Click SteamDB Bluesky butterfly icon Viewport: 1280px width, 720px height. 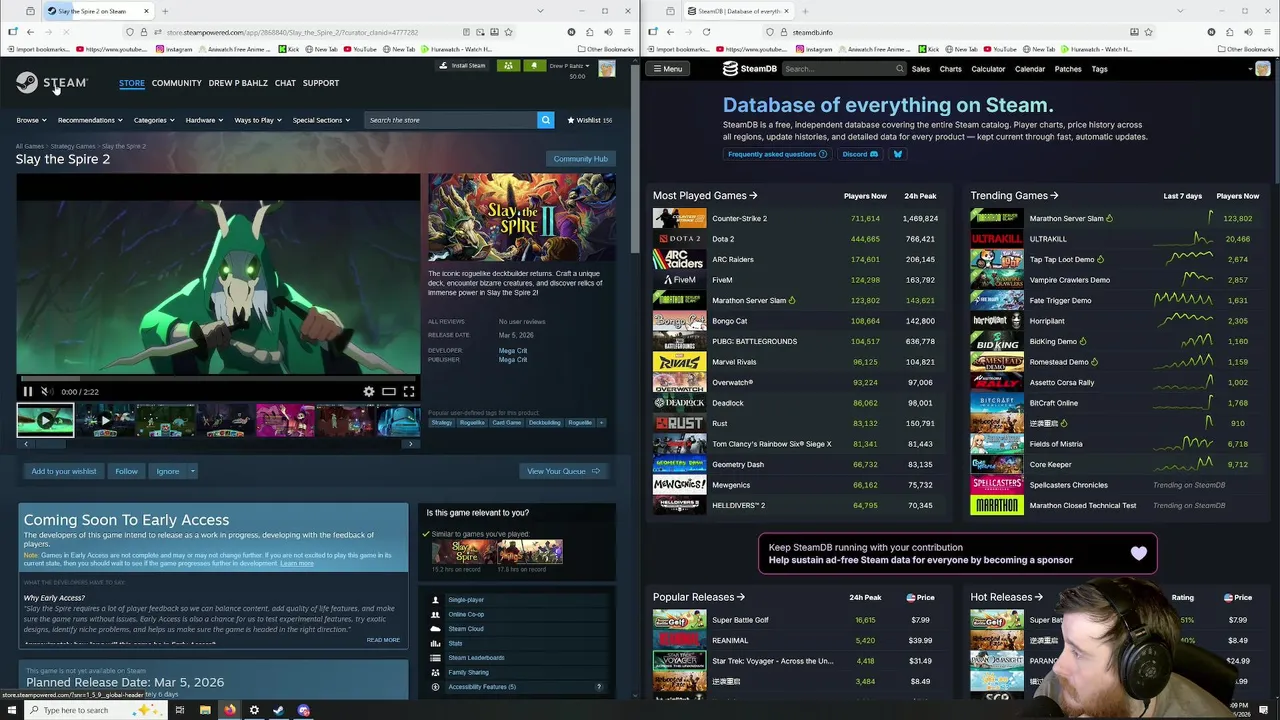click(897, 154)
